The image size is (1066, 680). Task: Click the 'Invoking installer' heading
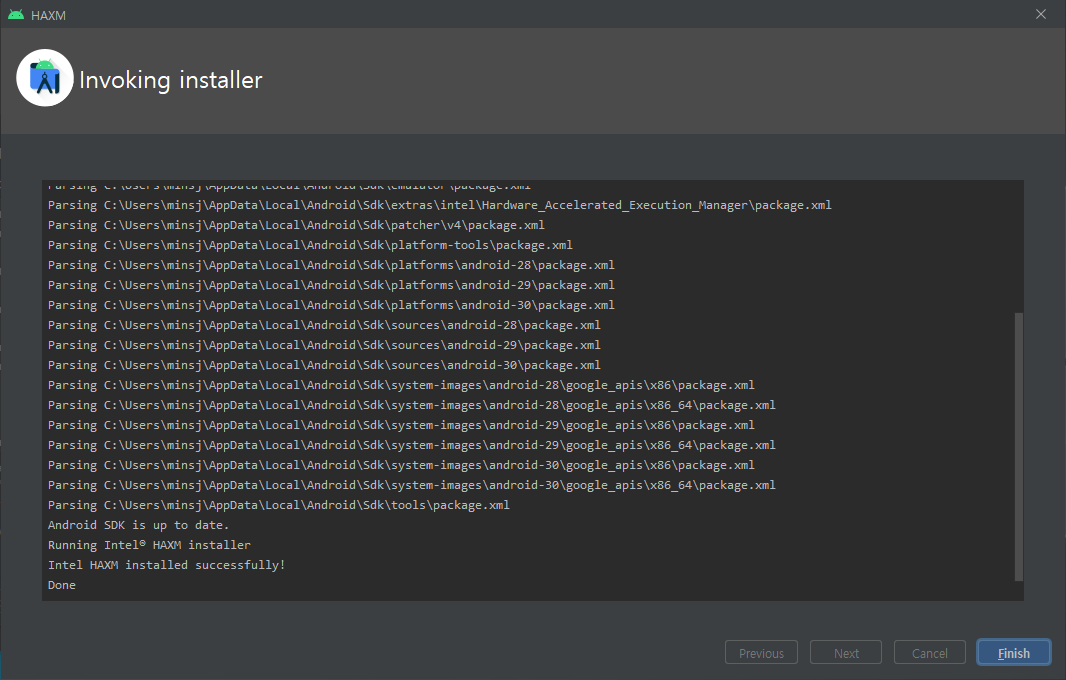(171, 80)
